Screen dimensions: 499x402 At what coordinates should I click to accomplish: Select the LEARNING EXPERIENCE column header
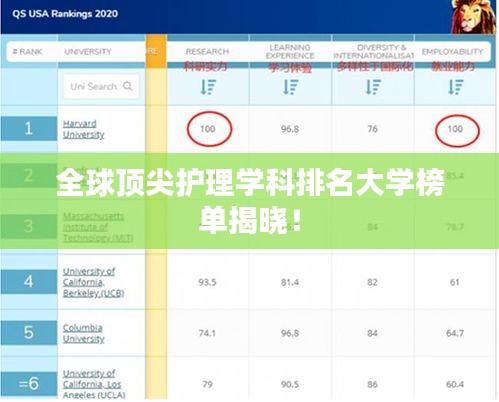click(x=290, y=52)
